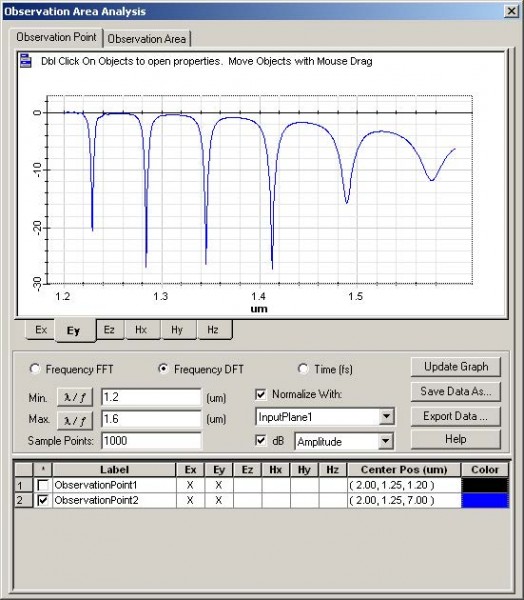Expand the Amplitude dropdown

[386, 442]
